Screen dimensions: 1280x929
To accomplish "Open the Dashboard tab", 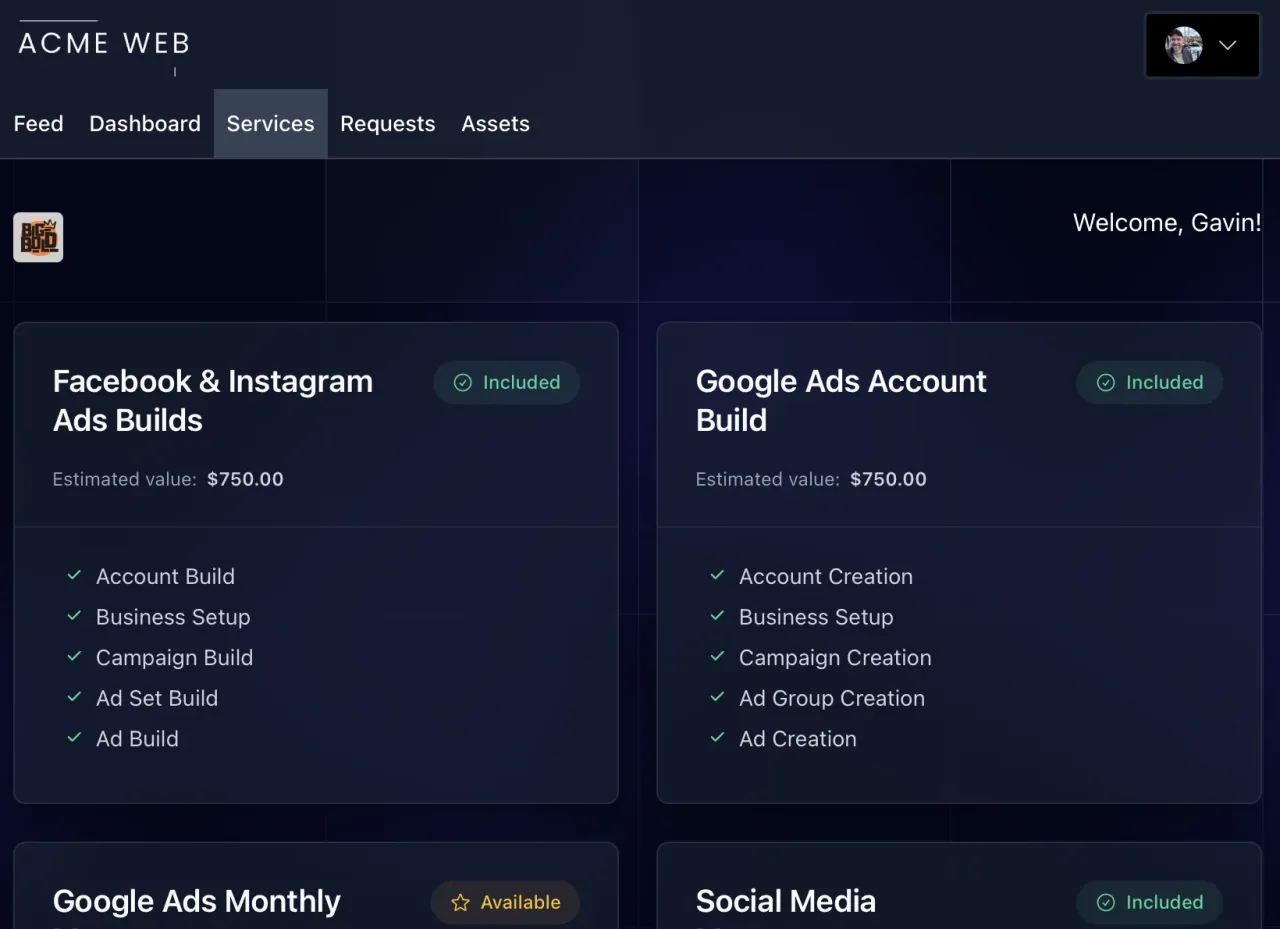I will click(x=145, y=124).
